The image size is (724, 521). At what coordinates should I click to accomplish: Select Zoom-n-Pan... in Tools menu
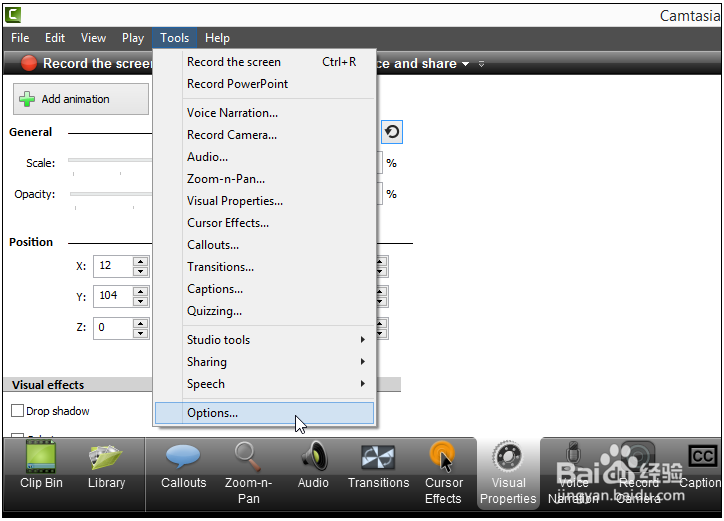point(265,179)
